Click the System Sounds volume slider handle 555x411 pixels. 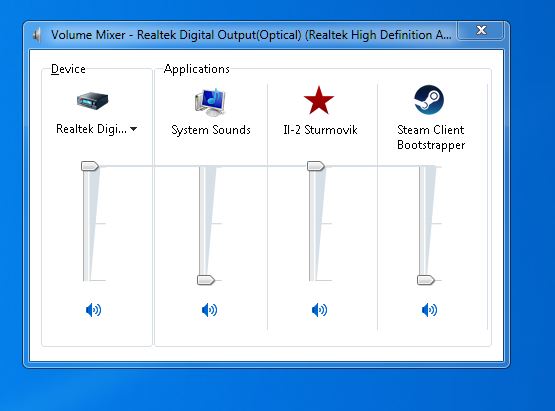click(x=206, y=280)
